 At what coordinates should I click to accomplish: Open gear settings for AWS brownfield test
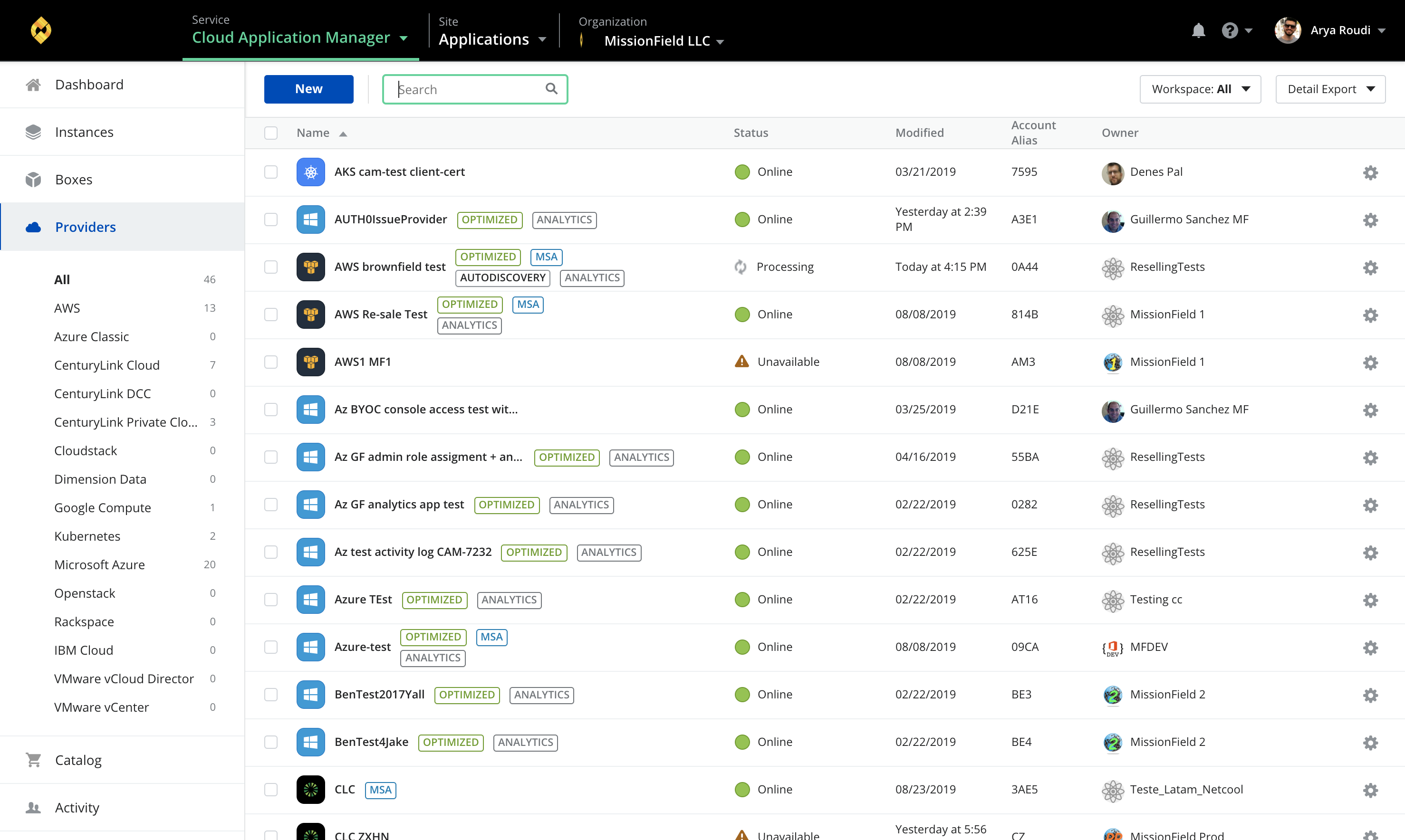(x=1370, y=268)
